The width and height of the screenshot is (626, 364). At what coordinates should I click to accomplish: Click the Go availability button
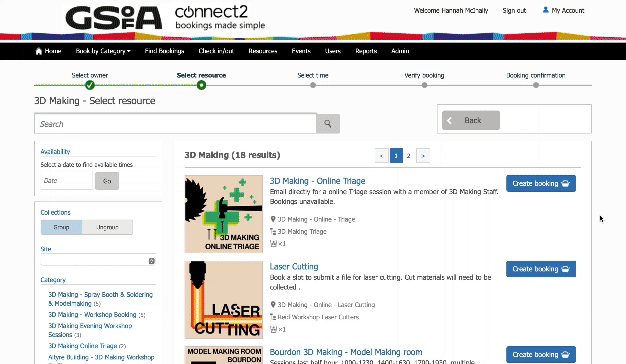(x=107, y=181)
